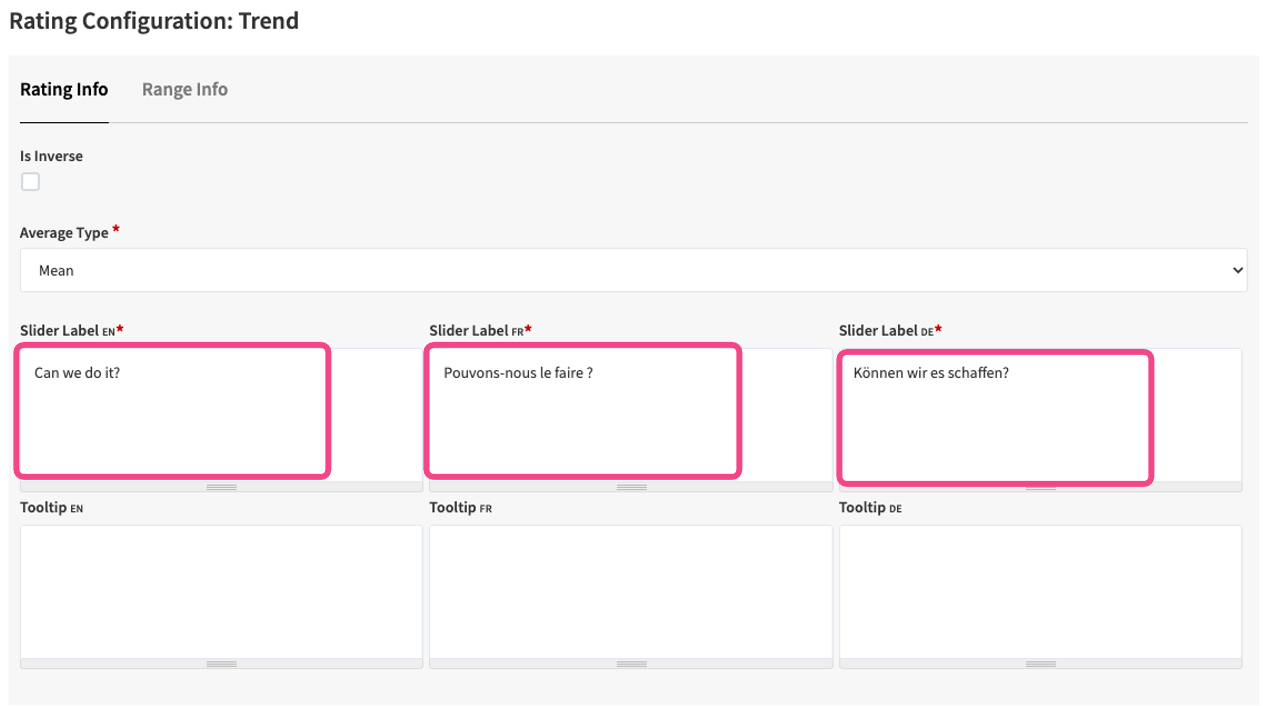Focus the French slider label text area
The width and height of the screenshot is (1277, 706).
tap(582, 411)
